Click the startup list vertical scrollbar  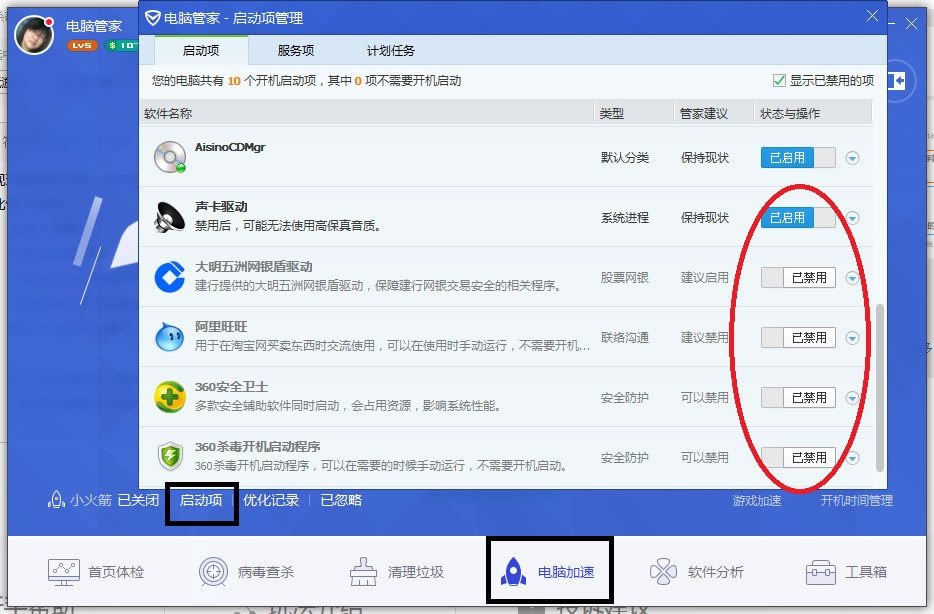pyautogui.click(x=880, y=388)
